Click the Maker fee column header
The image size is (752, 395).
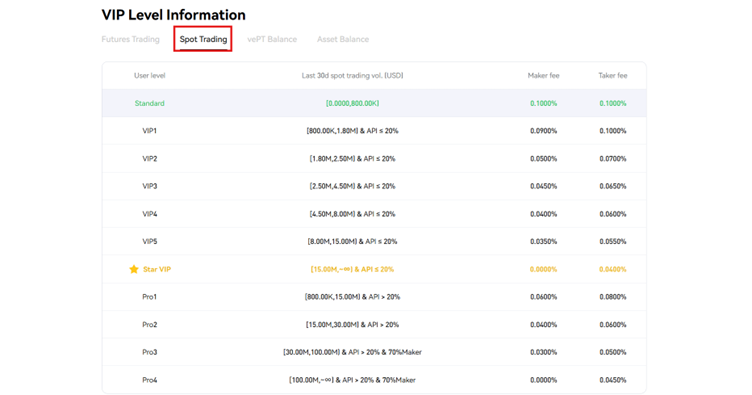pos(543,75)
